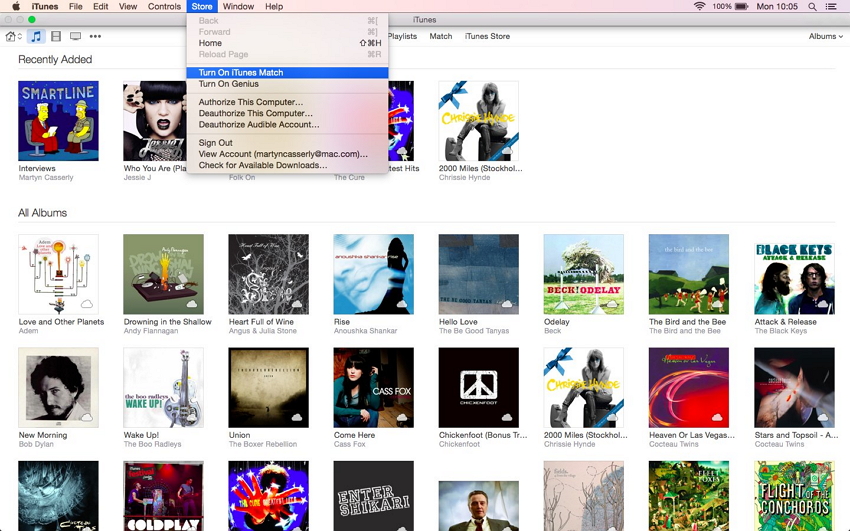Image resolution: width=850 pixels, height=531 pixels.
Task: Turn On Genius in Store menu
Action: coord(228,84)
